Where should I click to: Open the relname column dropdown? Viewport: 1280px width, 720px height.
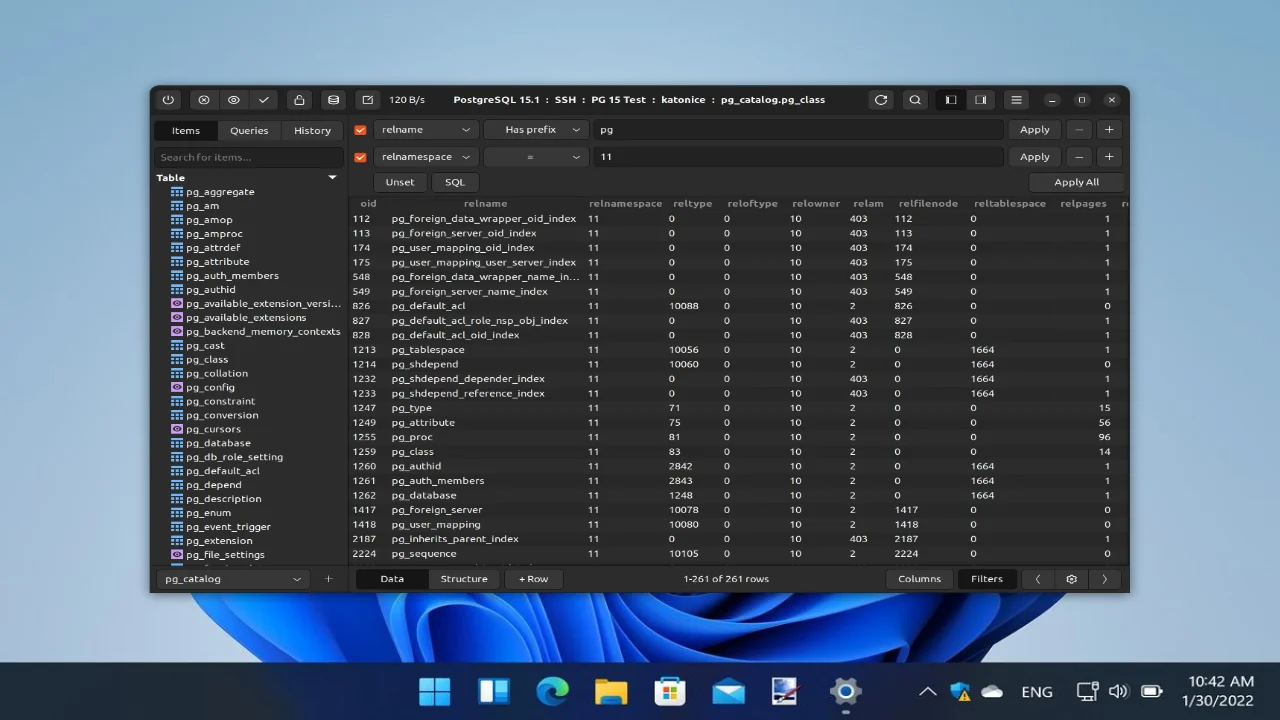tap(426, 130)
